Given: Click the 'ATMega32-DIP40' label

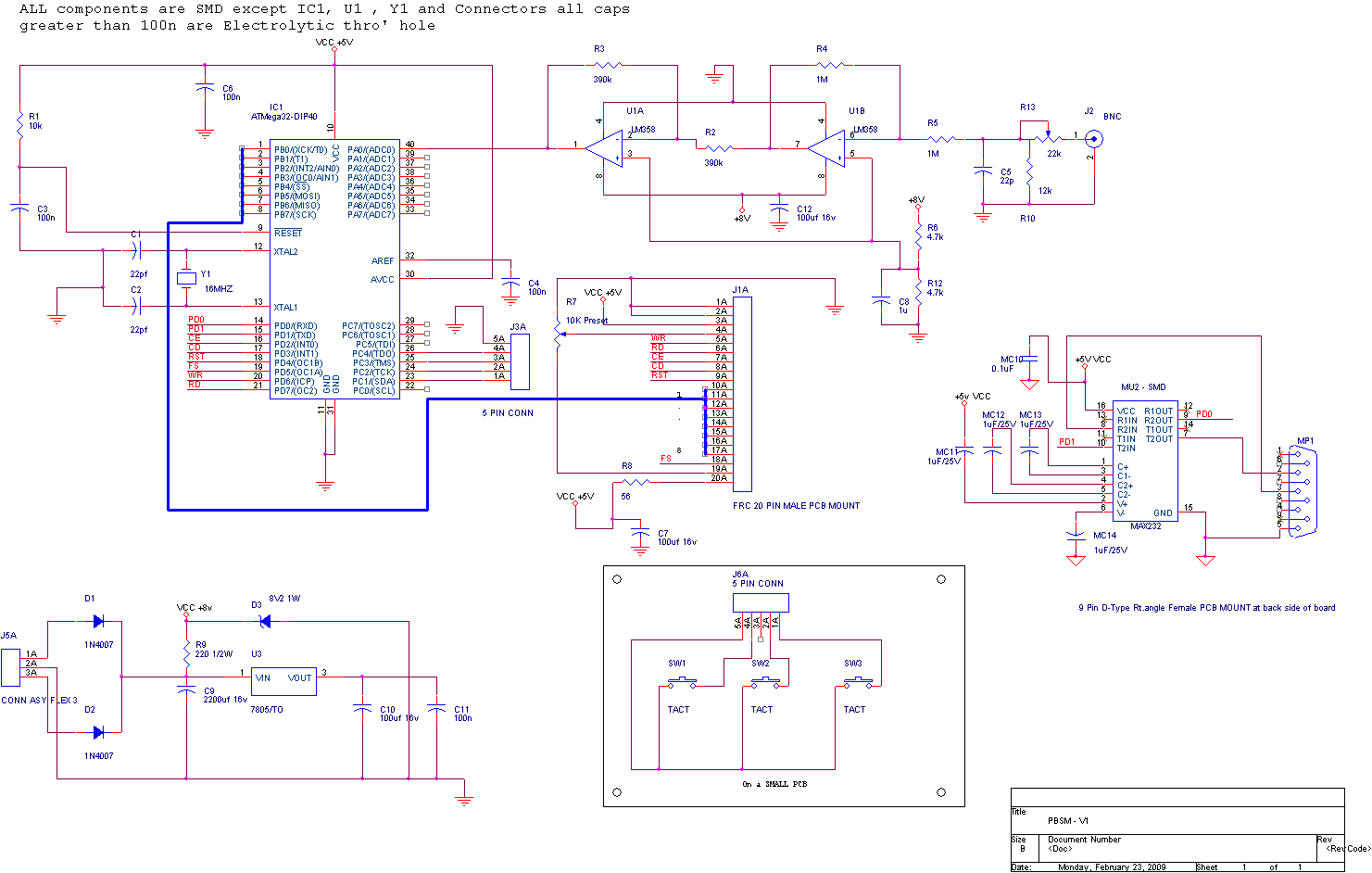Looking at the screenshot, I should 284,117.
